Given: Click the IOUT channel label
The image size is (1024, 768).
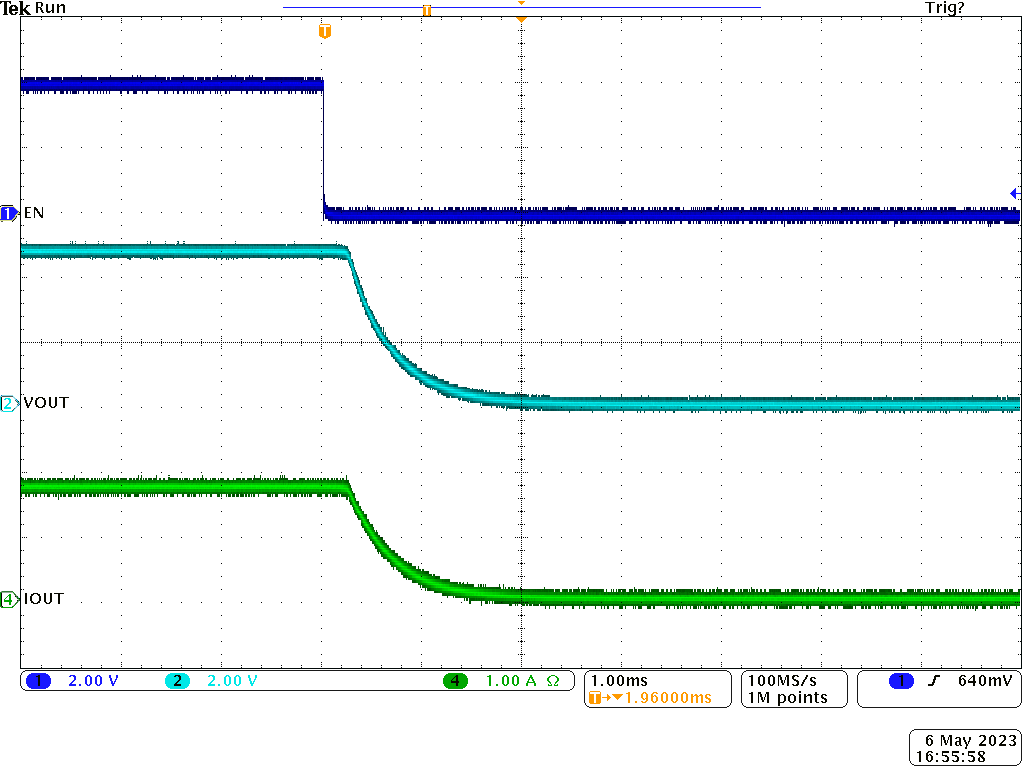Looking at the screenshot, I should point(40,598).
